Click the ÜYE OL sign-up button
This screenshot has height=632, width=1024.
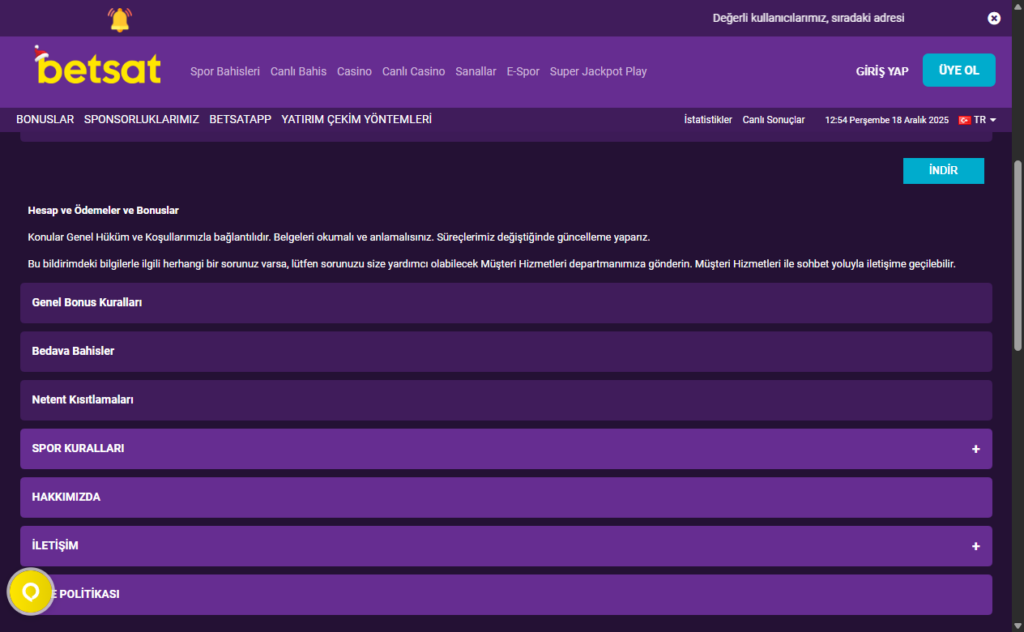tap(959, 70)
